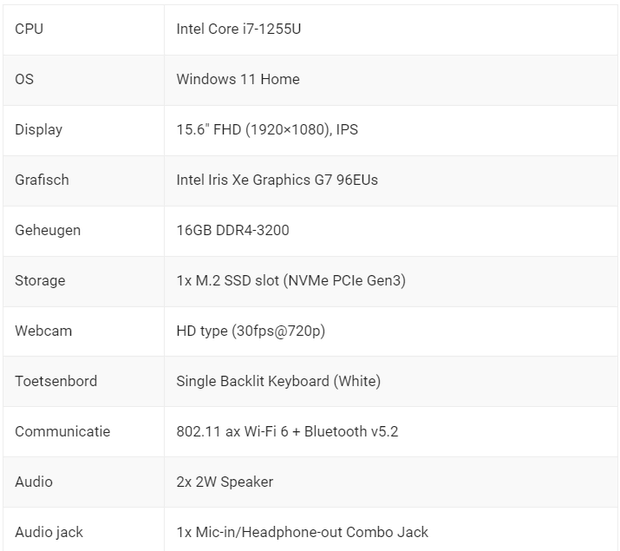The width and height of the screenshot is (620, 551).
Task: Click the Webcam row label
Action: (43, 331)
